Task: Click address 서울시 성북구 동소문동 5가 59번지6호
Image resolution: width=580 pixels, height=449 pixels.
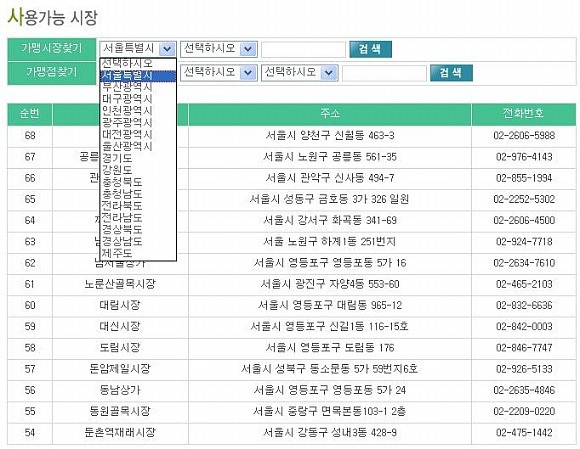Action: click(x=330, y=369)
